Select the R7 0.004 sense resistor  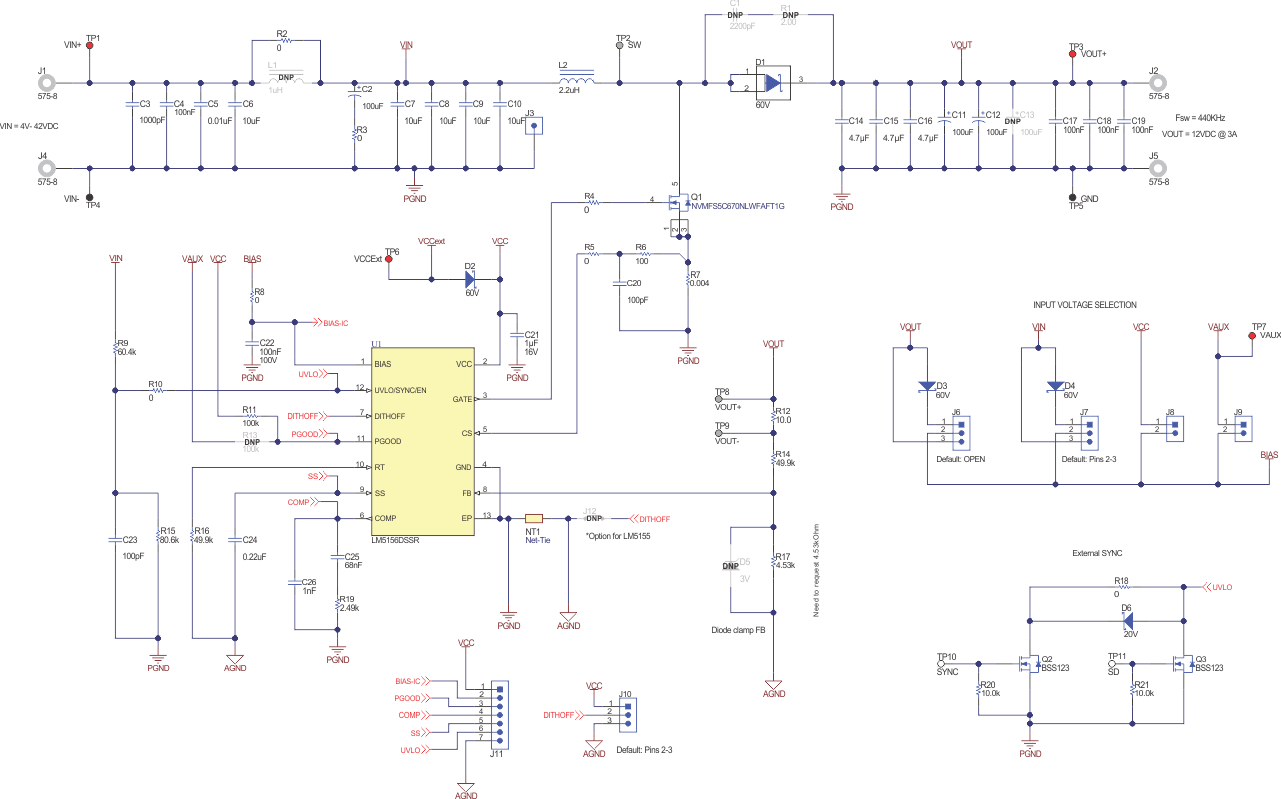tap(688, 280)
